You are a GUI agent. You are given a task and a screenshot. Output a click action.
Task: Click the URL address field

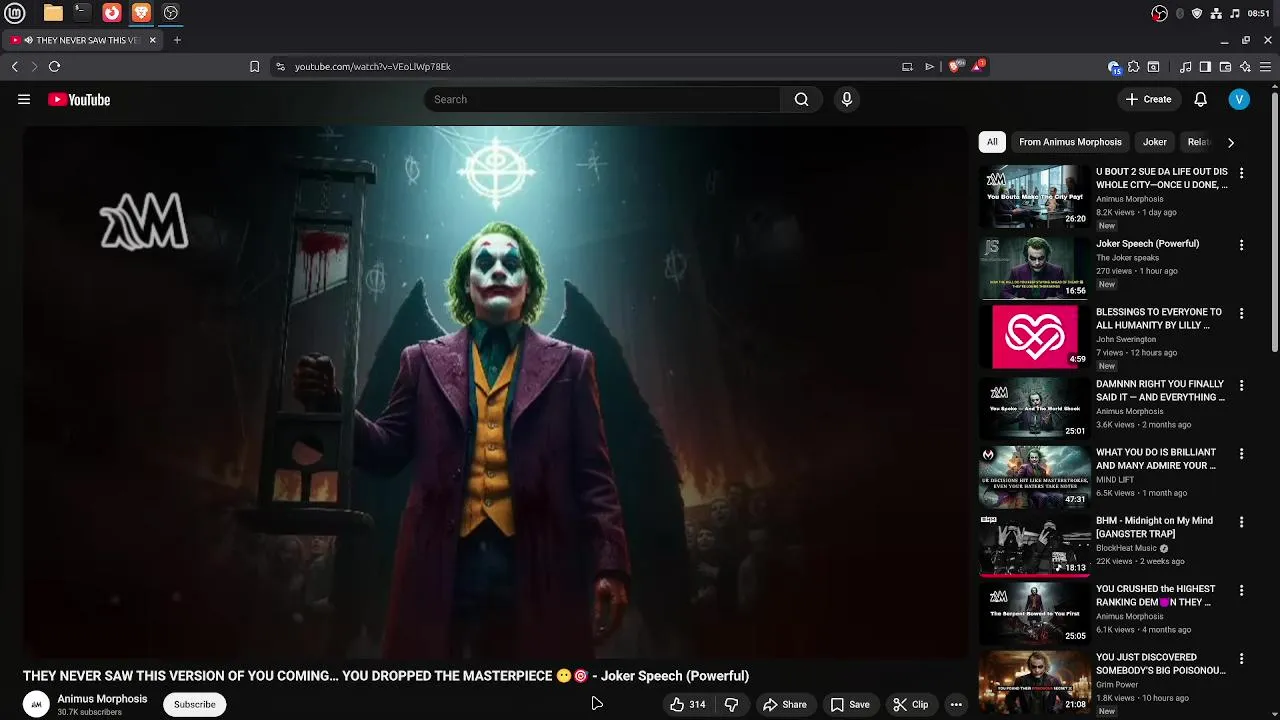click(590, 66)
